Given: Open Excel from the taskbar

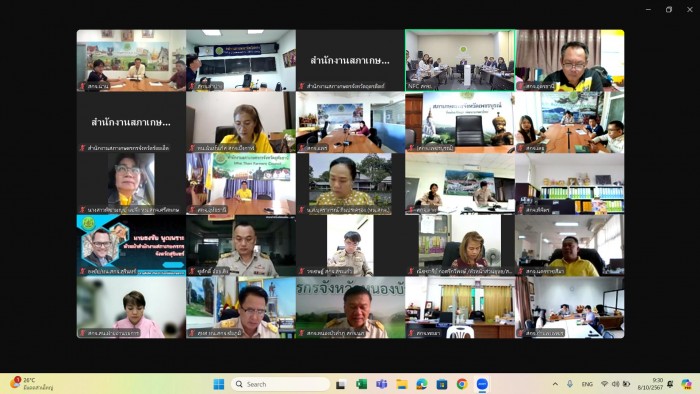Looking at the screenshot, I should (x=361, y=384).
